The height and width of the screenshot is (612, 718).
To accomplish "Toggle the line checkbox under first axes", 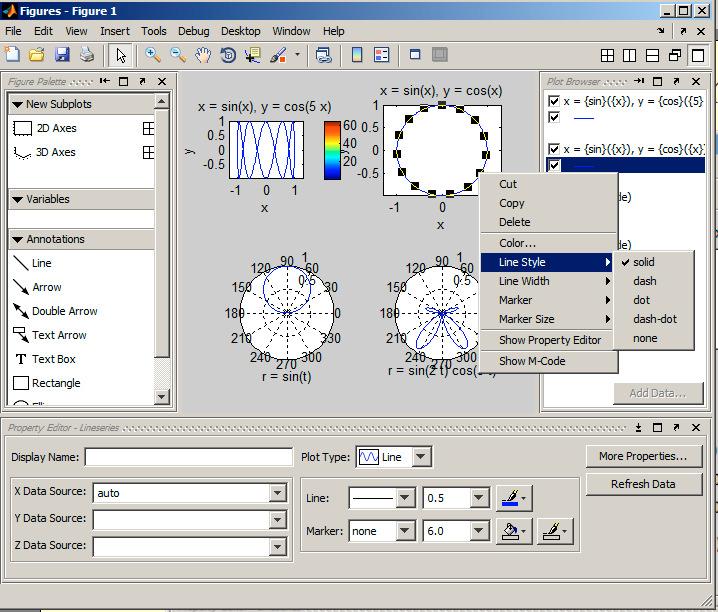I will [x=554, y=118].
